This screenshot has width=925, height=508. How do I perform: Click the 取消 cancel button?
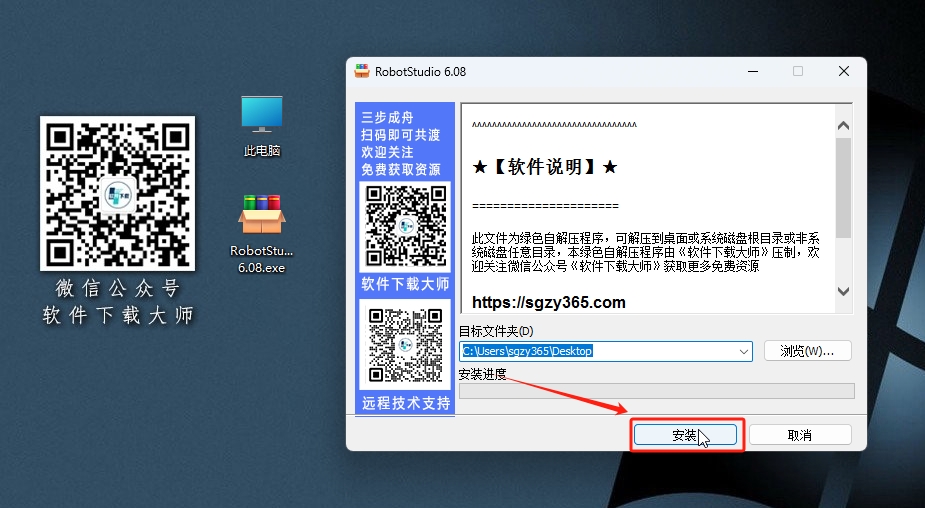point(800,435)
